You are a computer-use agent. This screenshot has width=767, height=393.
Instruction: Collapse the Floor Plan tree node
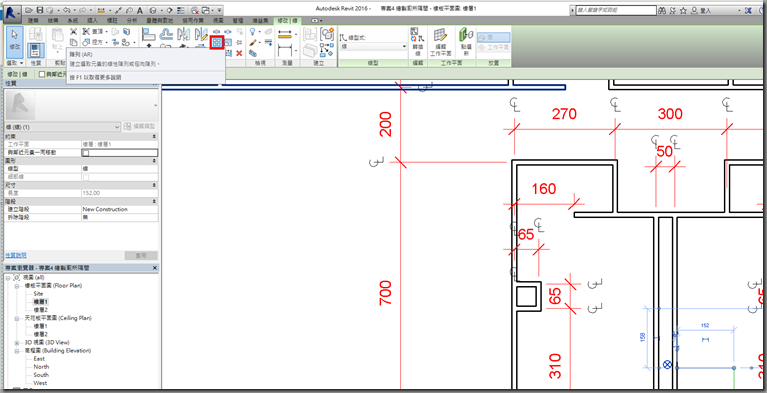pos(16,285)
